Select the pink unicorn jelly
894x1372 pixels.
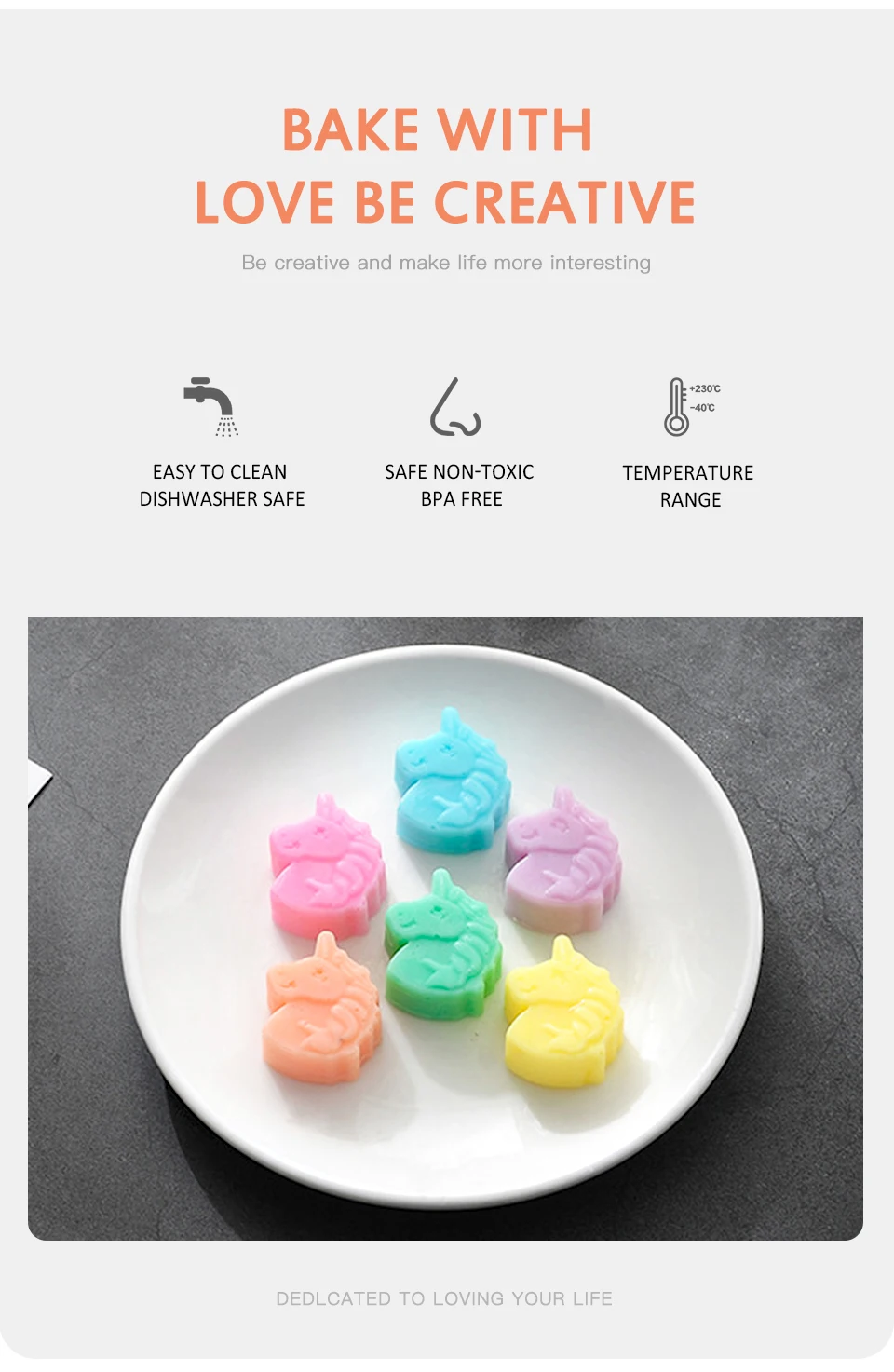[327, 867]
